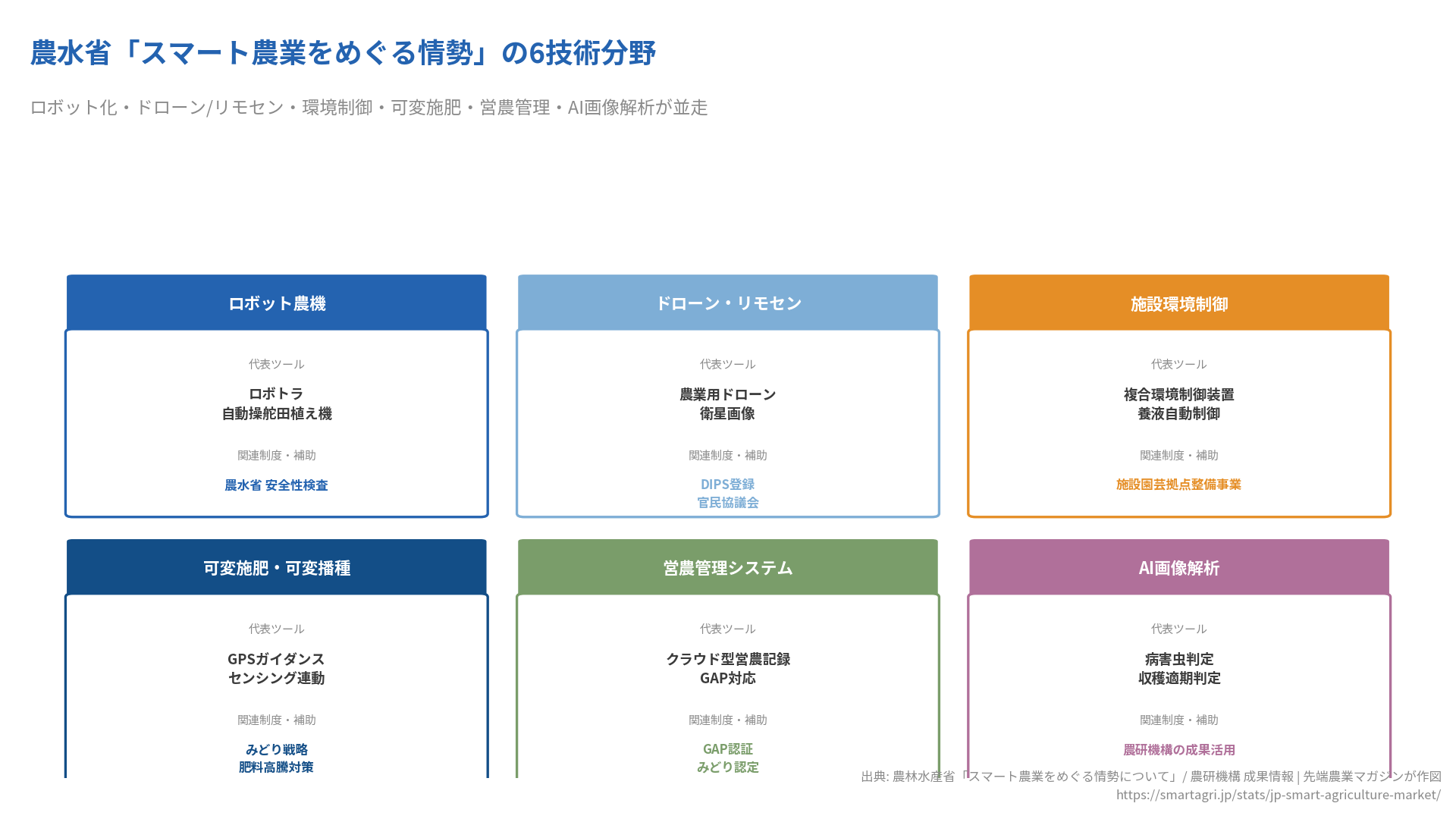Click 農研機構の成果活用 text

point(1179,749)
